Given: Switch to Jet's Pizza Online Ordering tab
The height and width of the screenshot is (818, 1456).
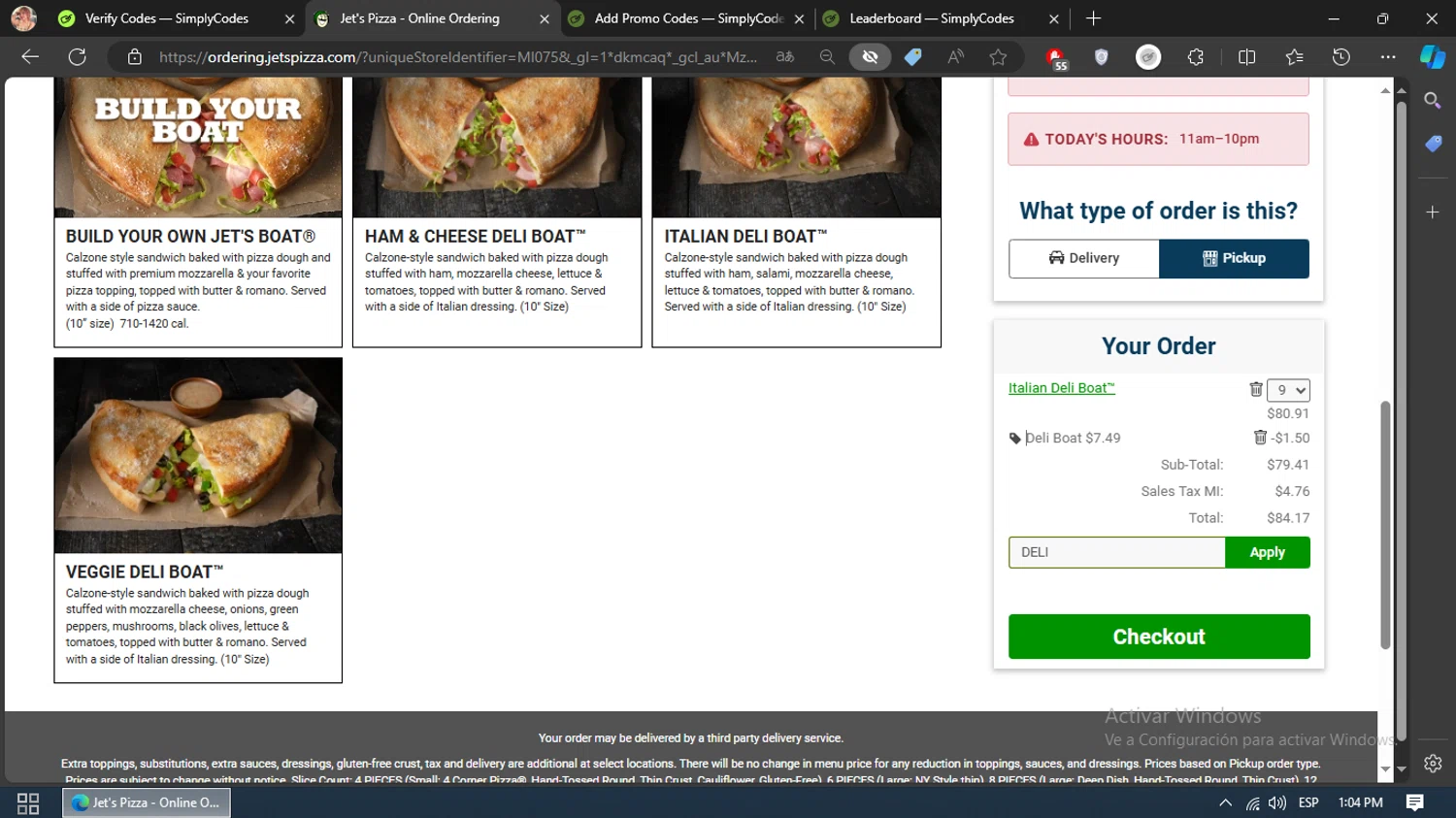Looking at the screenshot, I should point(419,18).
